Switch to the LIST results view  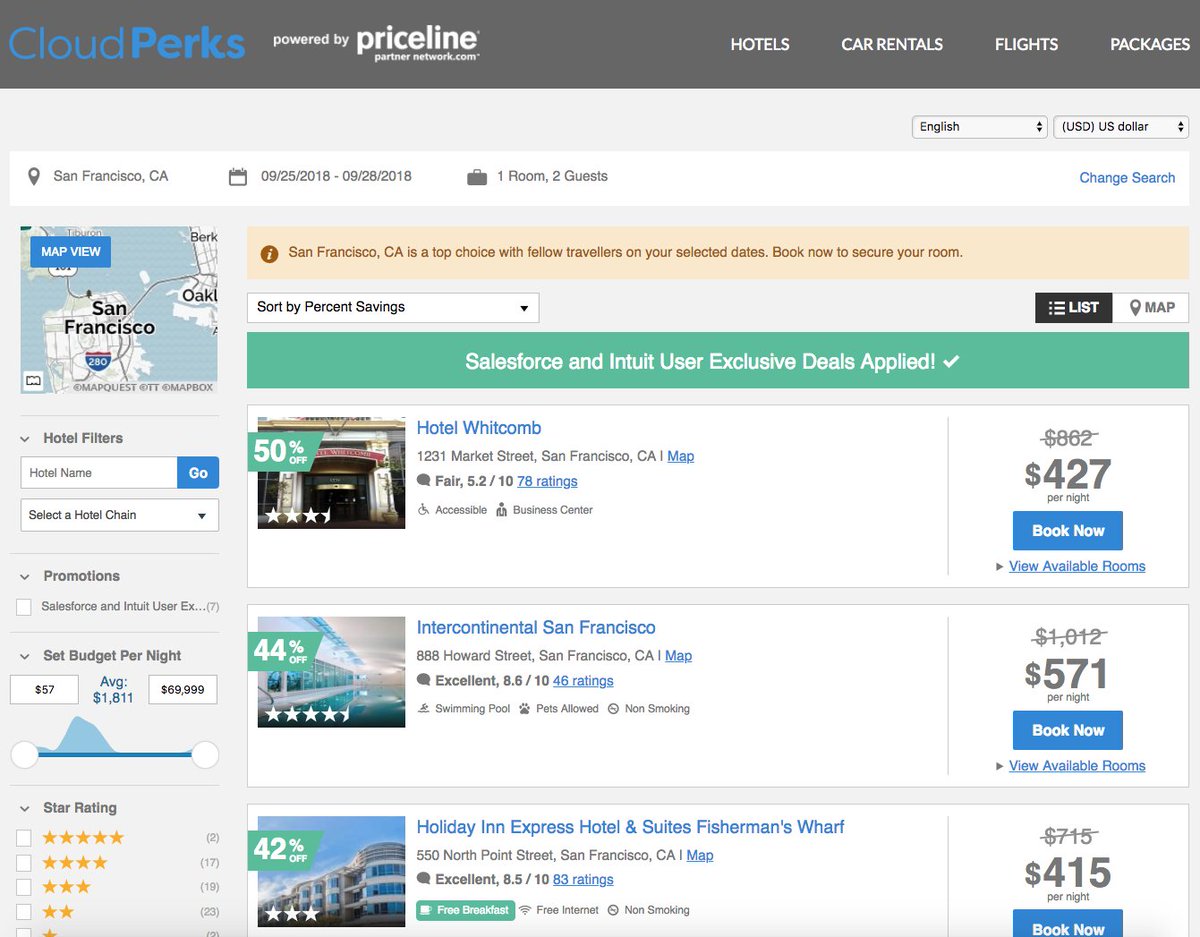(1074, 308)
